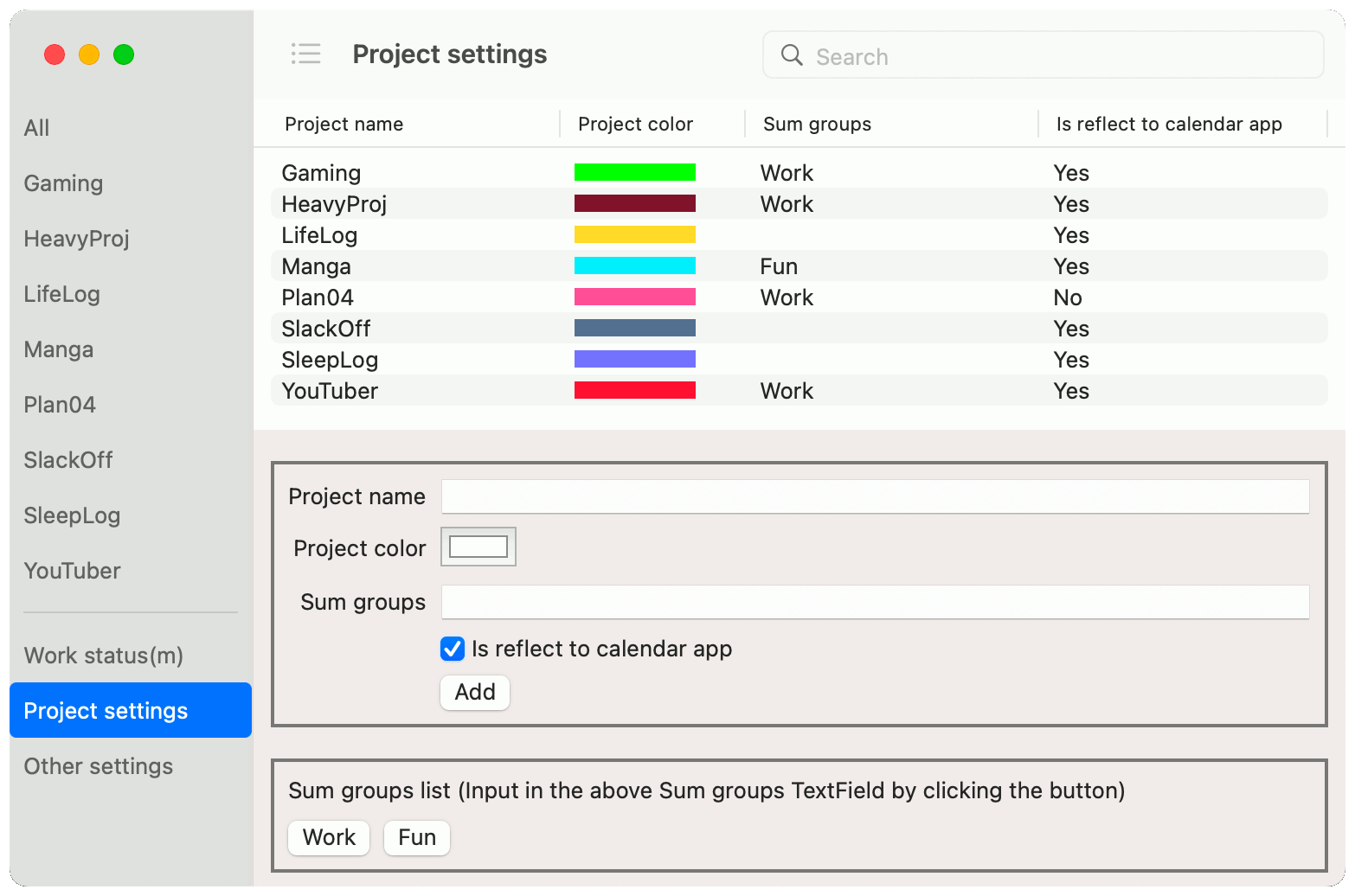
Task: Focus the Search field
Action: coord(1056,56)
